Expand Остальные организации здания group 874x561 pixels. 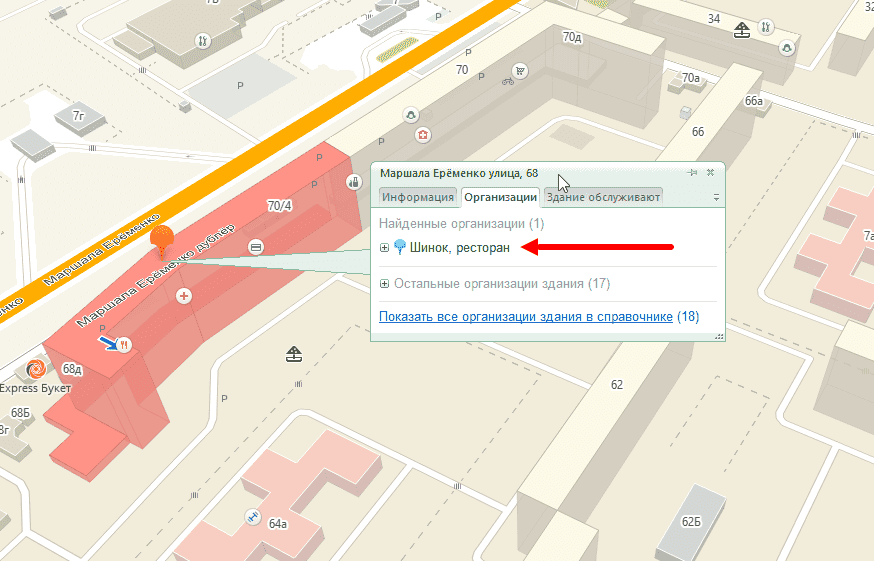point(384,284)
